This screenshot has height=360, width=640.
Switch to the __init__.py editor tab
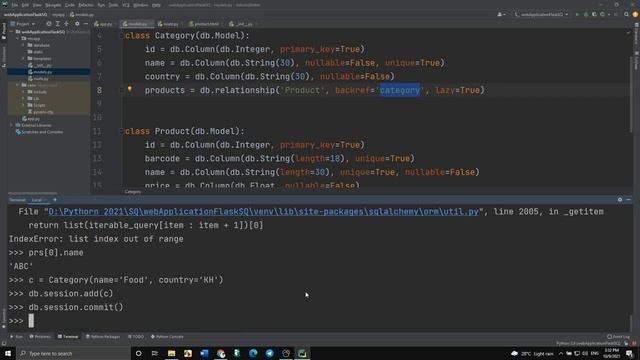point(242,24)
